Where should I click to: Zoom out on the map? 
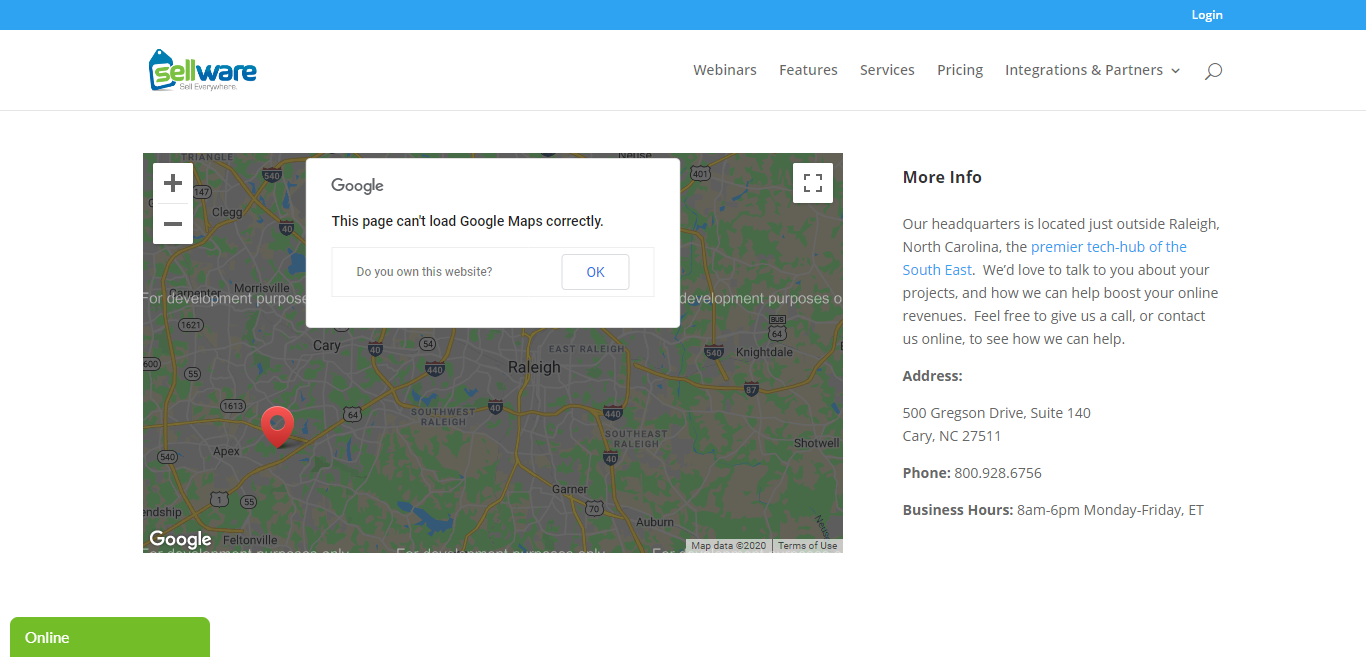pyautogui.click(x=173, y=224)
